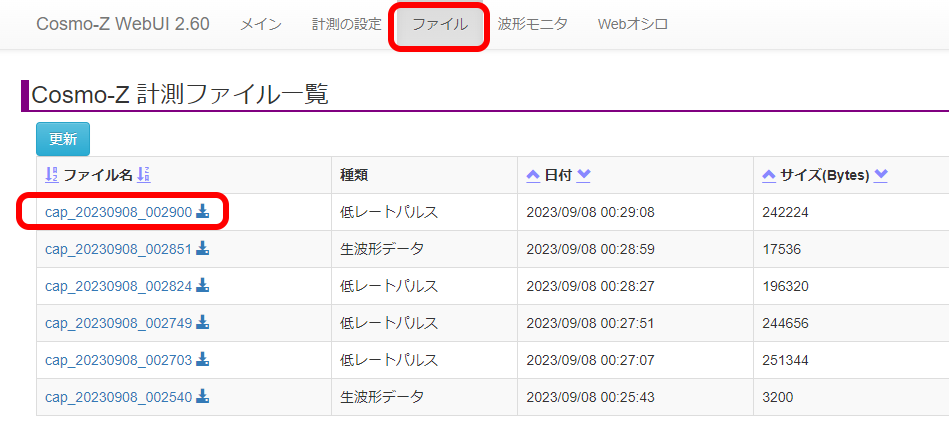Download the cap_20230908_002851 file via its icon

202,249
